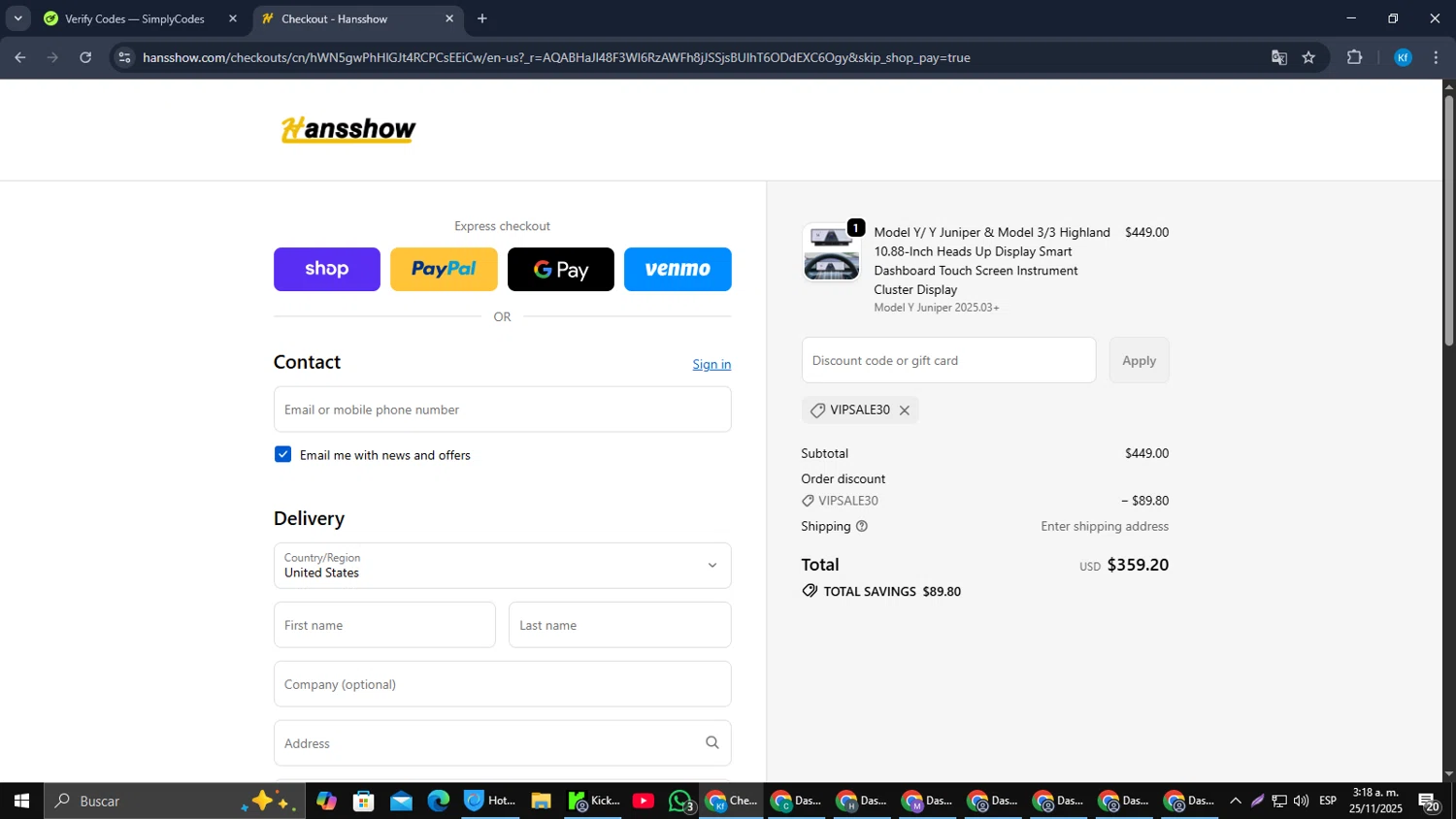Open WhatsApp from the taskbar
The image size is (1456, 819).
680,801
